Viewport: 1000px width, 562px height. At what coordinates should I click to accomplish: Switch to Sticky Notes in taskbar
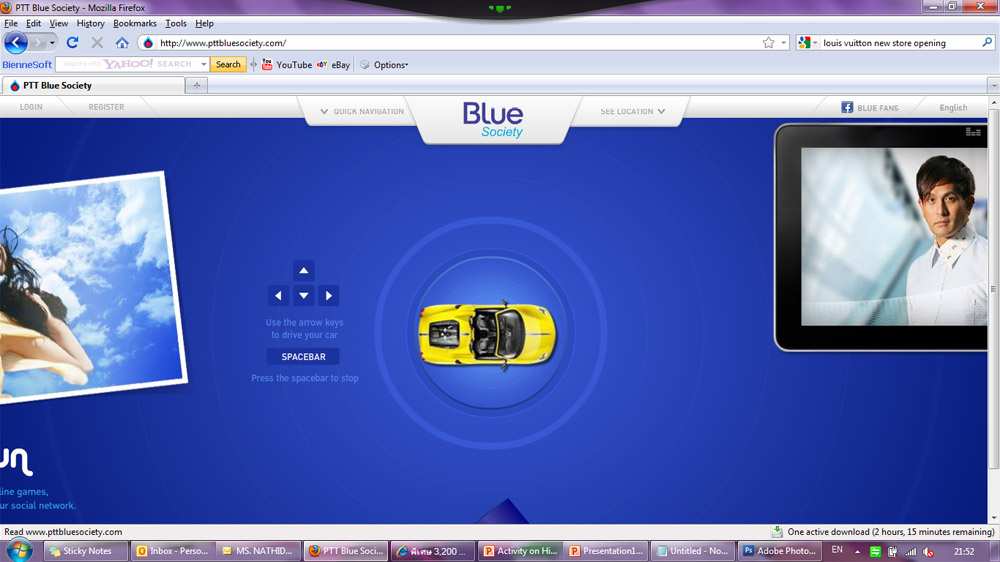(85, 551)
